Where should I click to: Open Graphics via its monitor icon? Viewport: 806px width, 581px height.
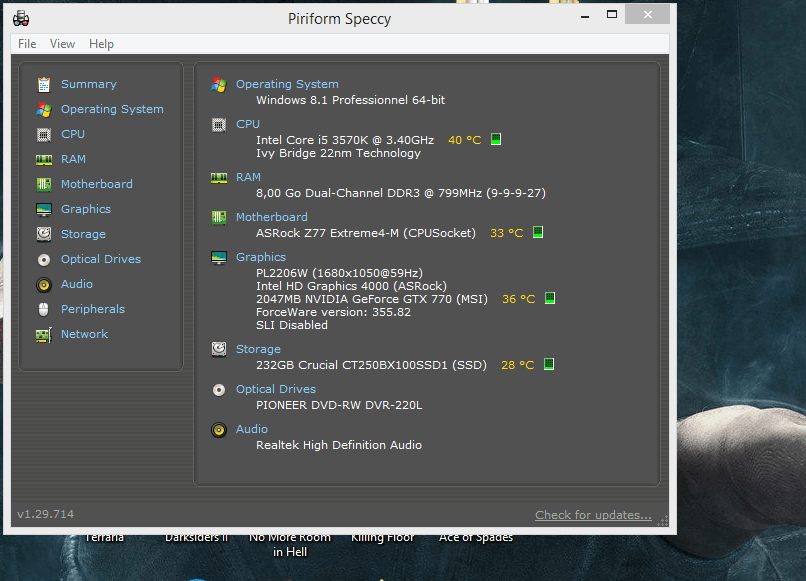pos(44,209)
